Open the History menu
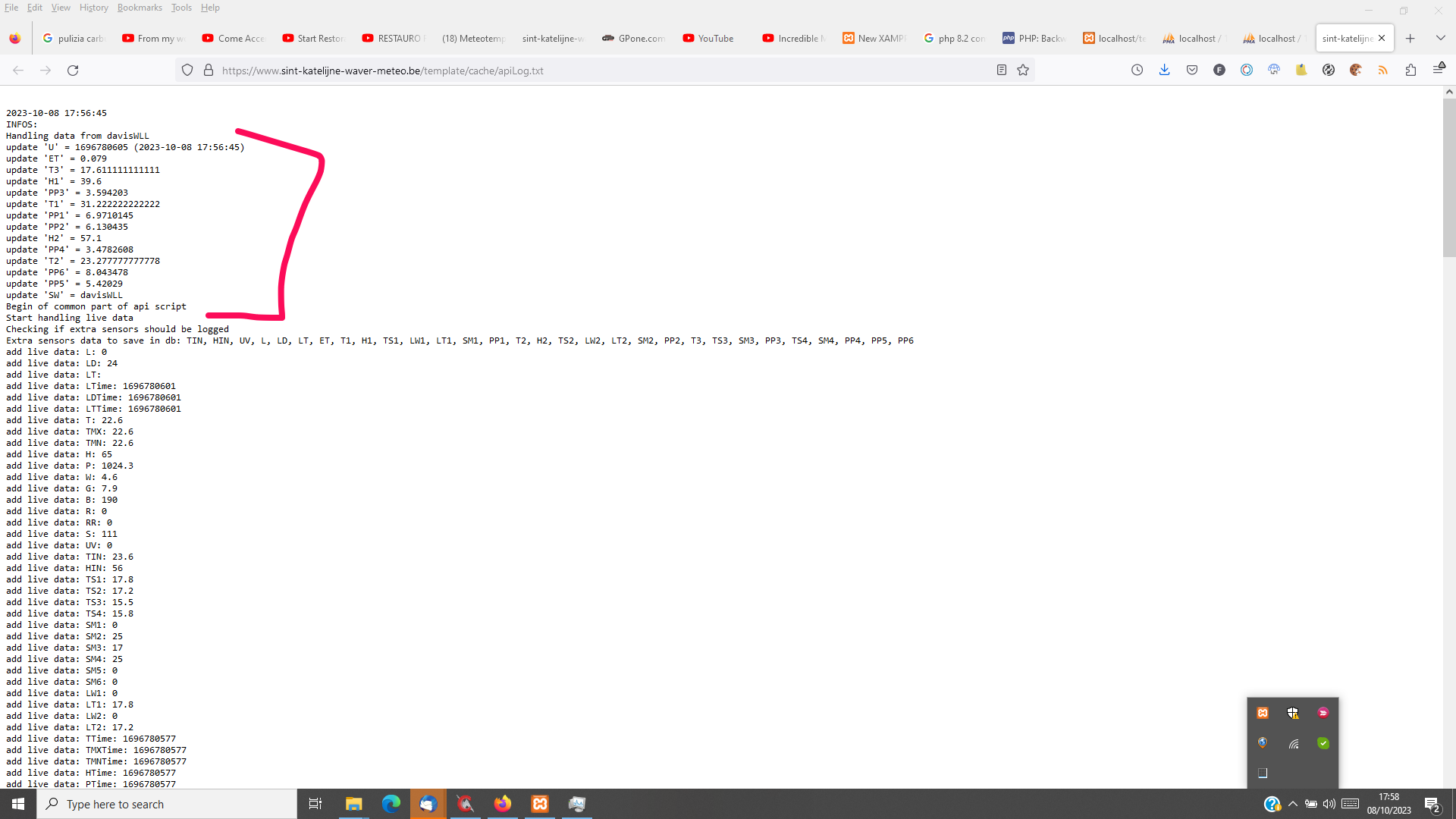Image resolution: width=1456 pixels, height=819 pixels. click(x=93, y=8)
